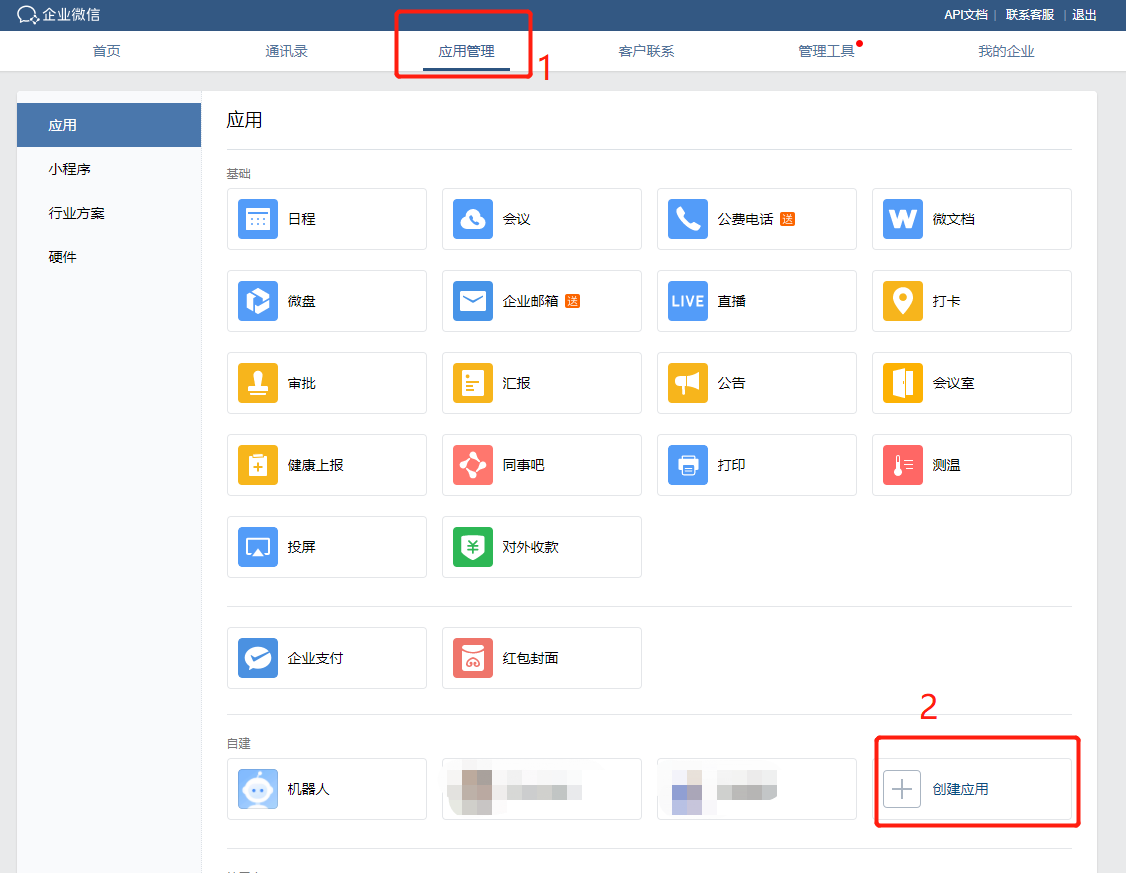This screenshot has height=873, width=1126.
Task: Open the API文档 link
Action: click(x=965, y=14)
